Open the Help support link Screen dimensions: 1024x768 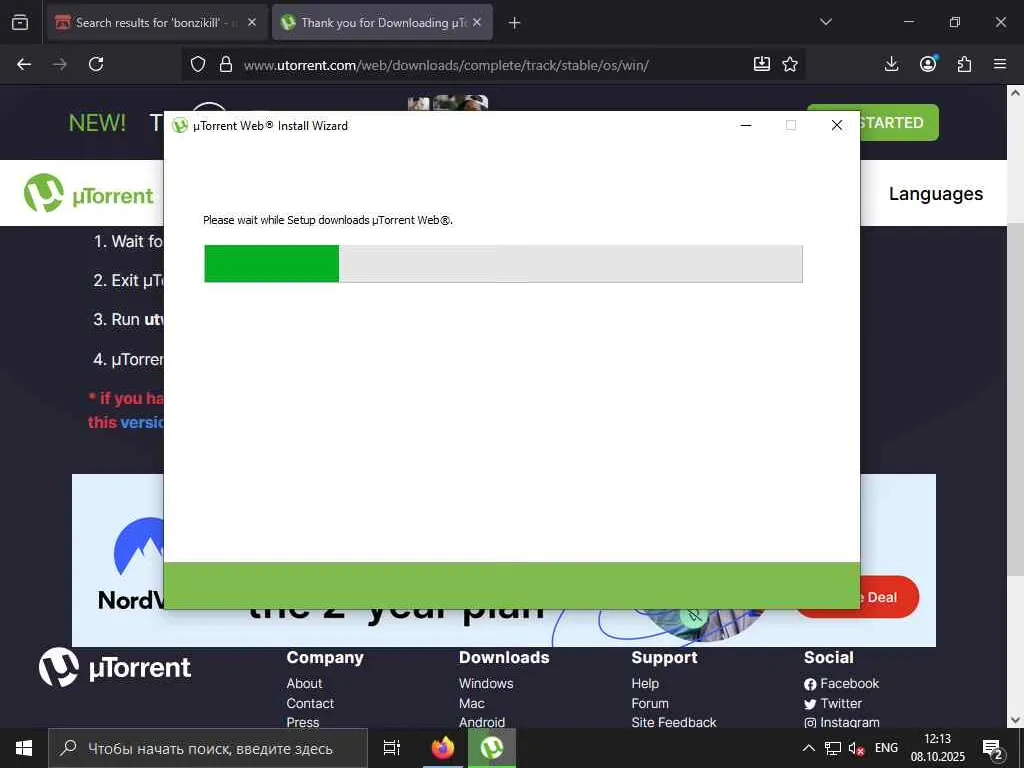pos(645,683)
